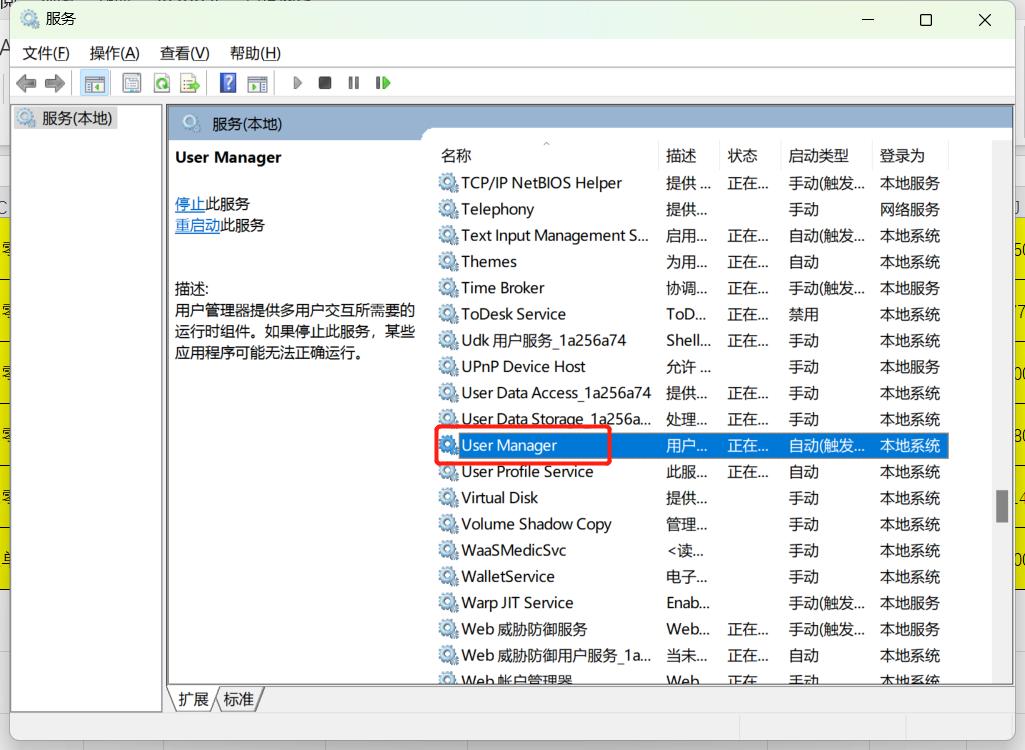
Task: Click the 停止 link to stop service
Action: pos(190,204)
